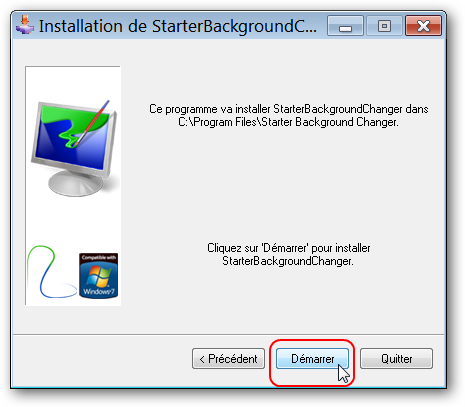Click the Compatible with Windows 7 badge
The height and width of the screenshot is (407, 465).
(x=98, y=275)
